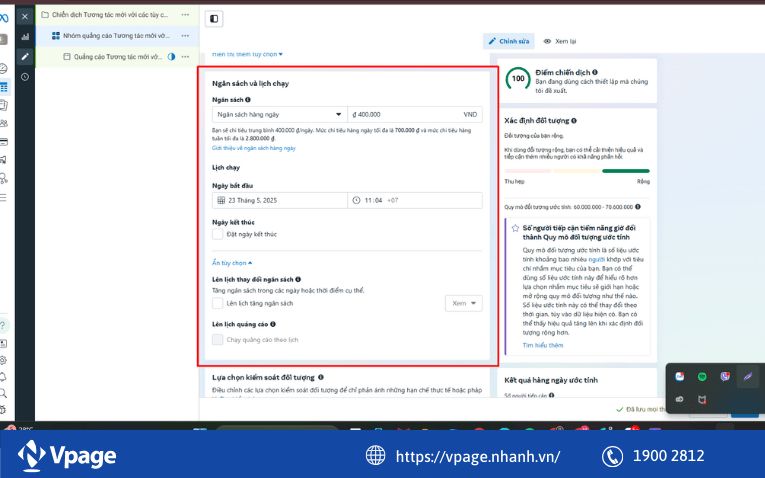765x478 pixels.
Task: Tick the Chạy quảng cáo theo lịch checkbox
Action: point(218,339)
